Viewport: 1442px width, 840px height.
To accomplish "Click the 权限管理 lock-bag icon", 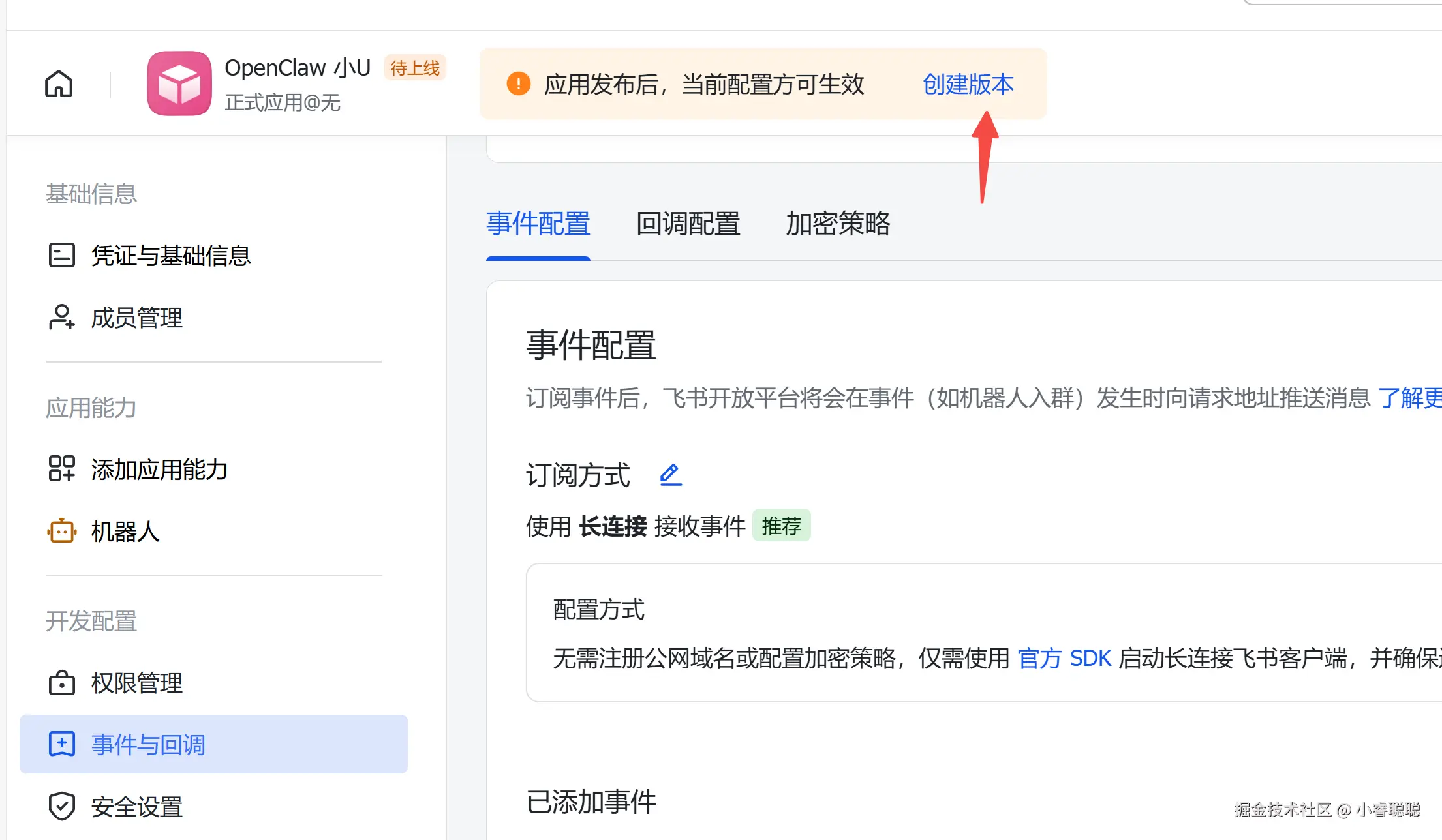I will (x=62, y=682).
